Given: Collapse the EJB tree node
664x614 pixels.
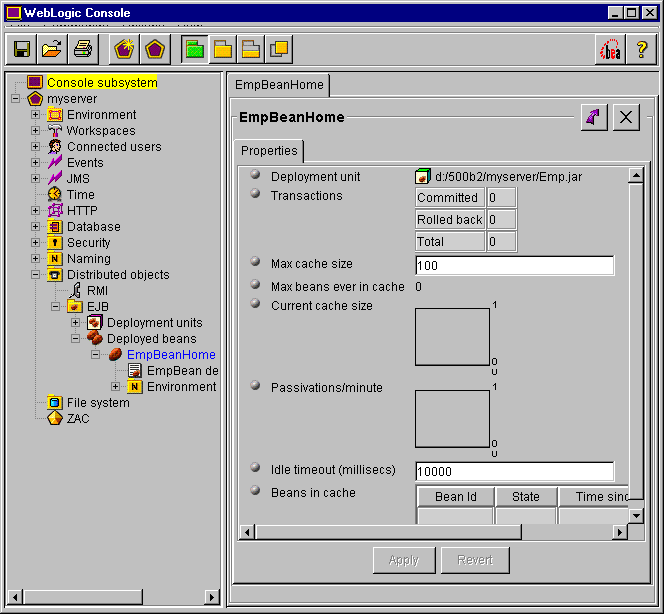Looking at the screenshot, I should point(55,307).
